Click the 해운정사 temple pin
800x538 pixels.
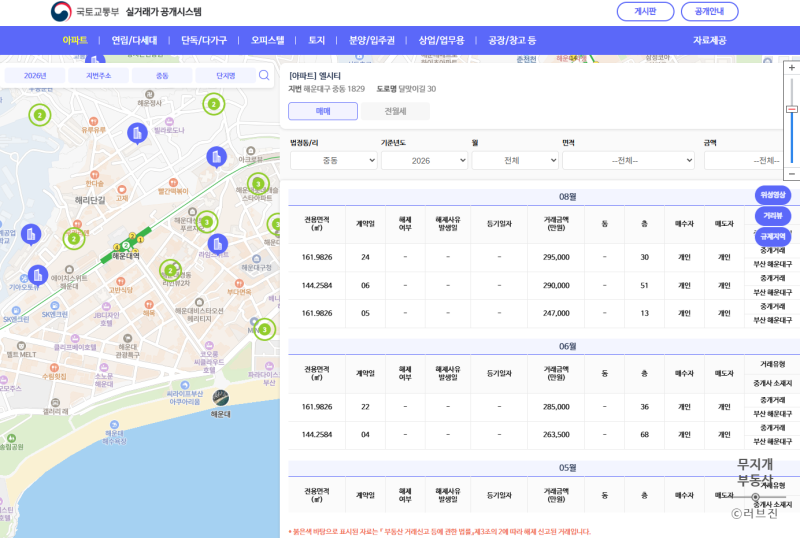point(149,94)
